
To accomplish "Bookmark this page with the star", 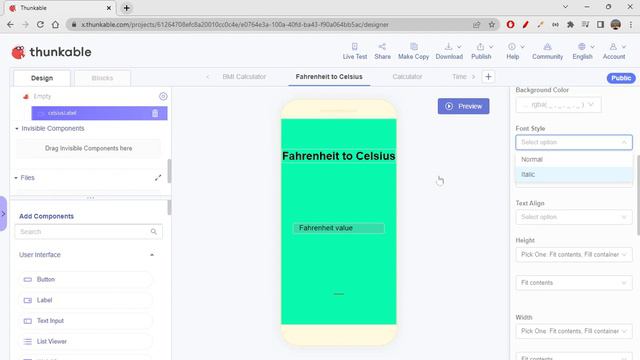I will 492,24.
